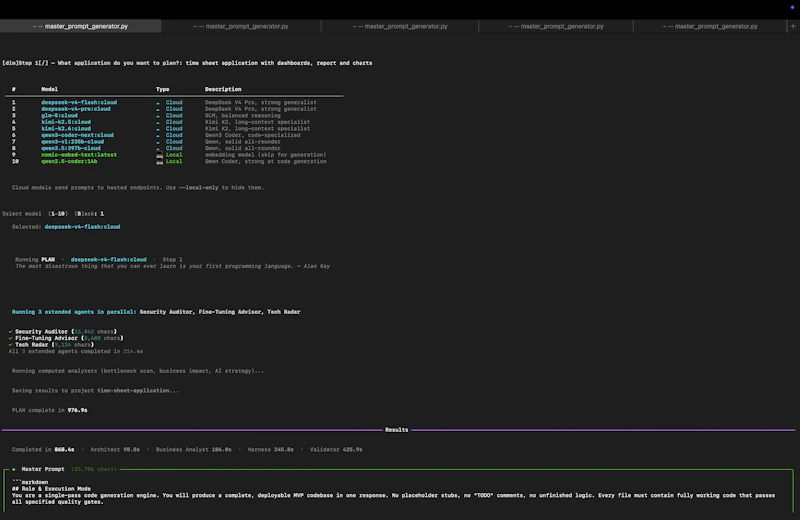The image size is (800, 520).
Task: Click the 'GLM, balanced reasoning' description
Action: 242,116
